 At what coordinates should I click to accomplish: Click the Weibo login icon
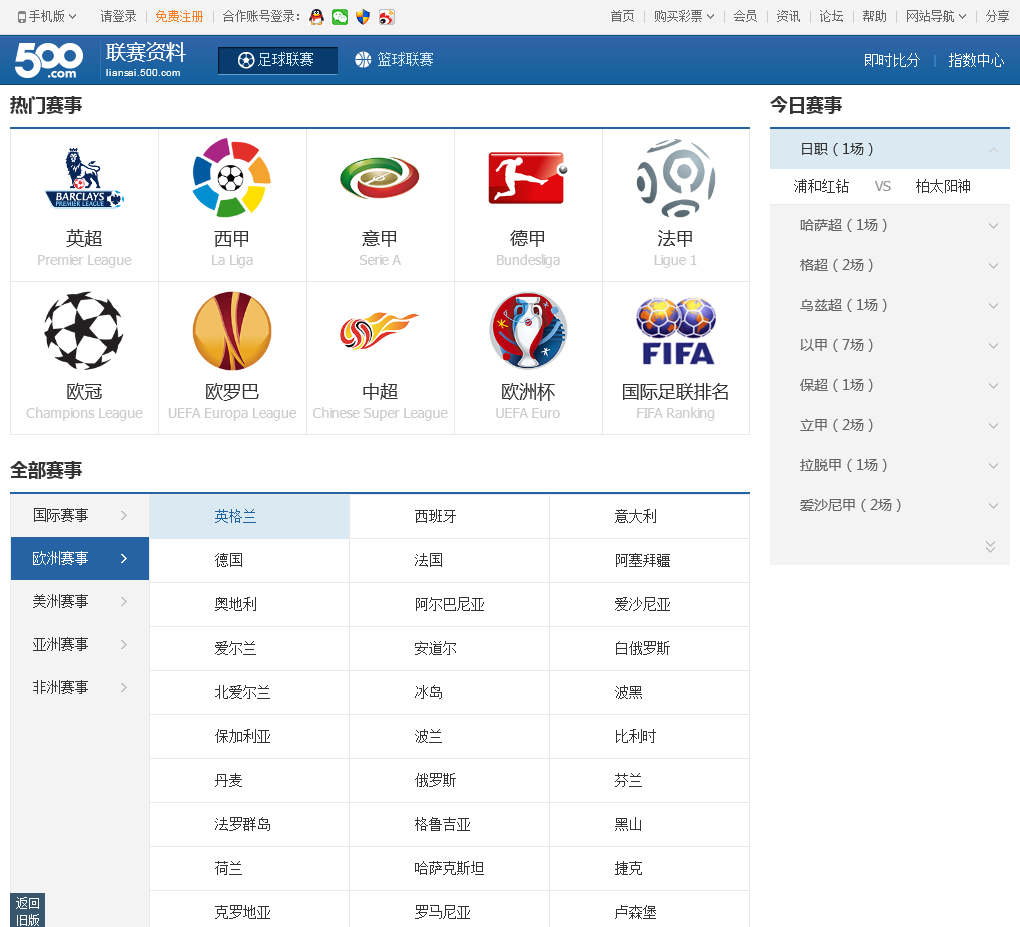[386, 17]
